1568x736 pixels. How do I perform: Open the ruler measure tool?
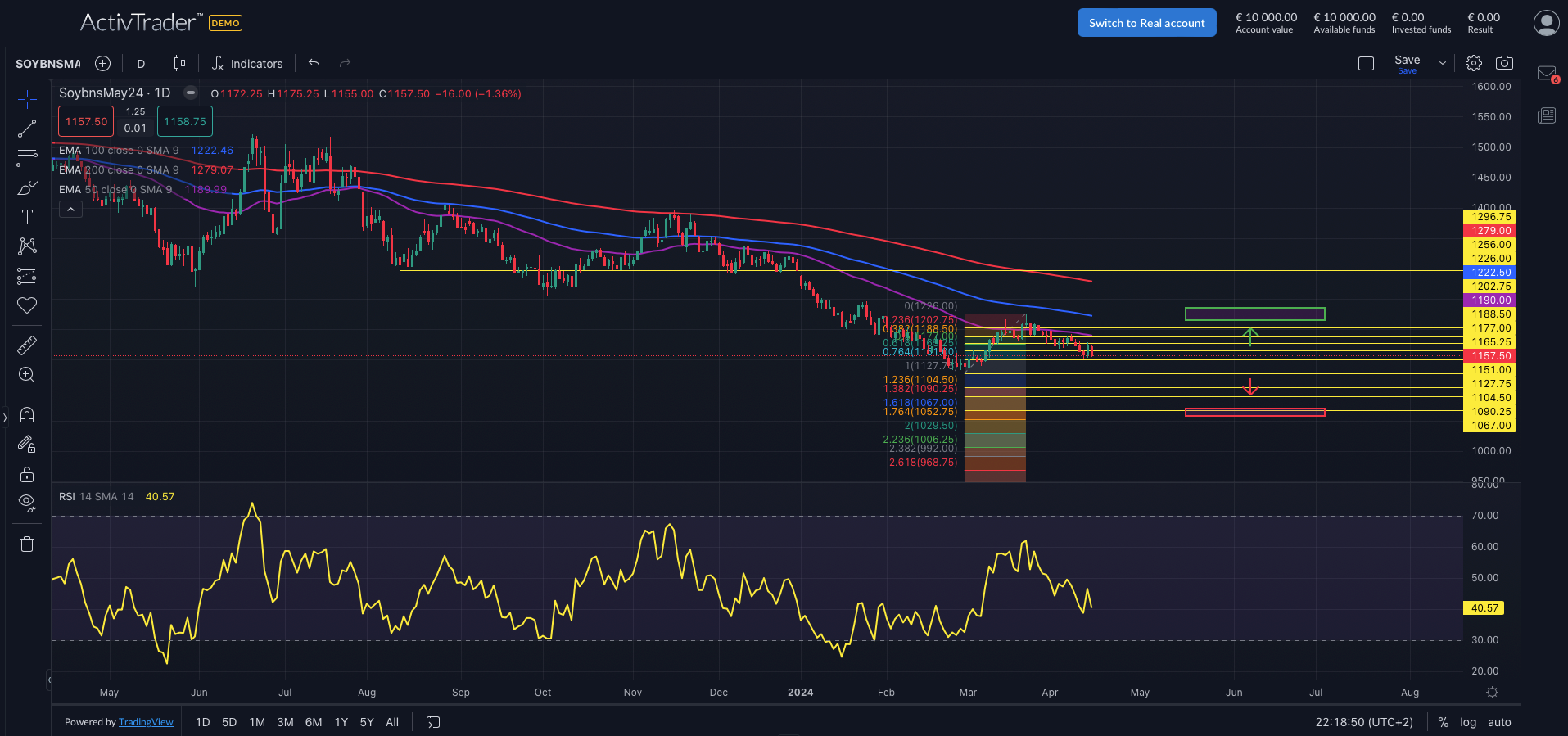click(27, 345)
